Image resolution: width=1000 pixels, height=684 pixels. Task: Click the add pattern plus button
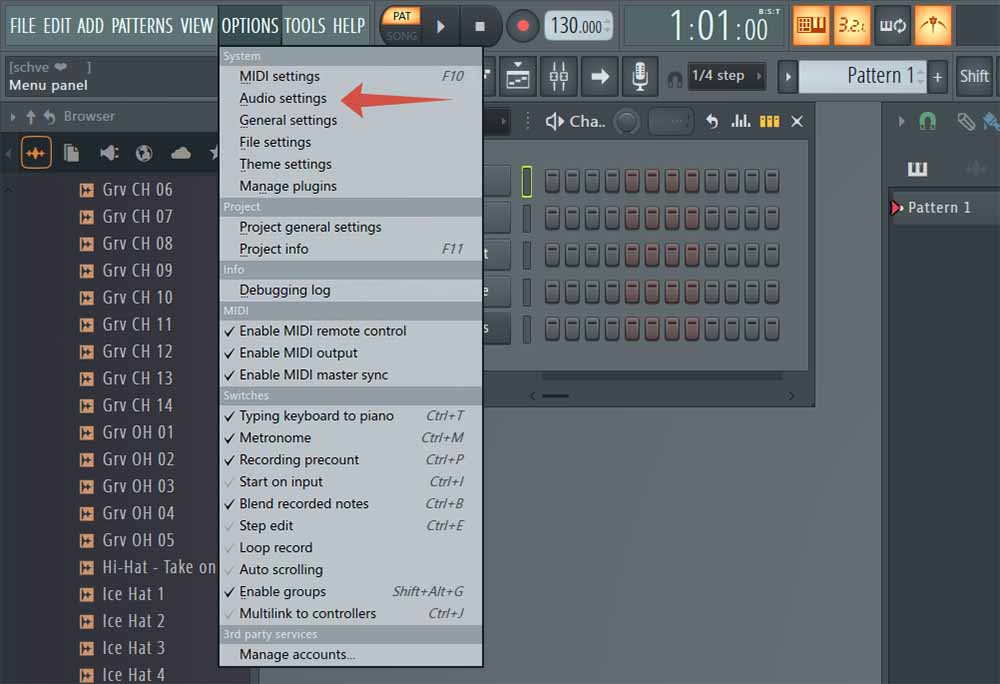tap(937, 76)
